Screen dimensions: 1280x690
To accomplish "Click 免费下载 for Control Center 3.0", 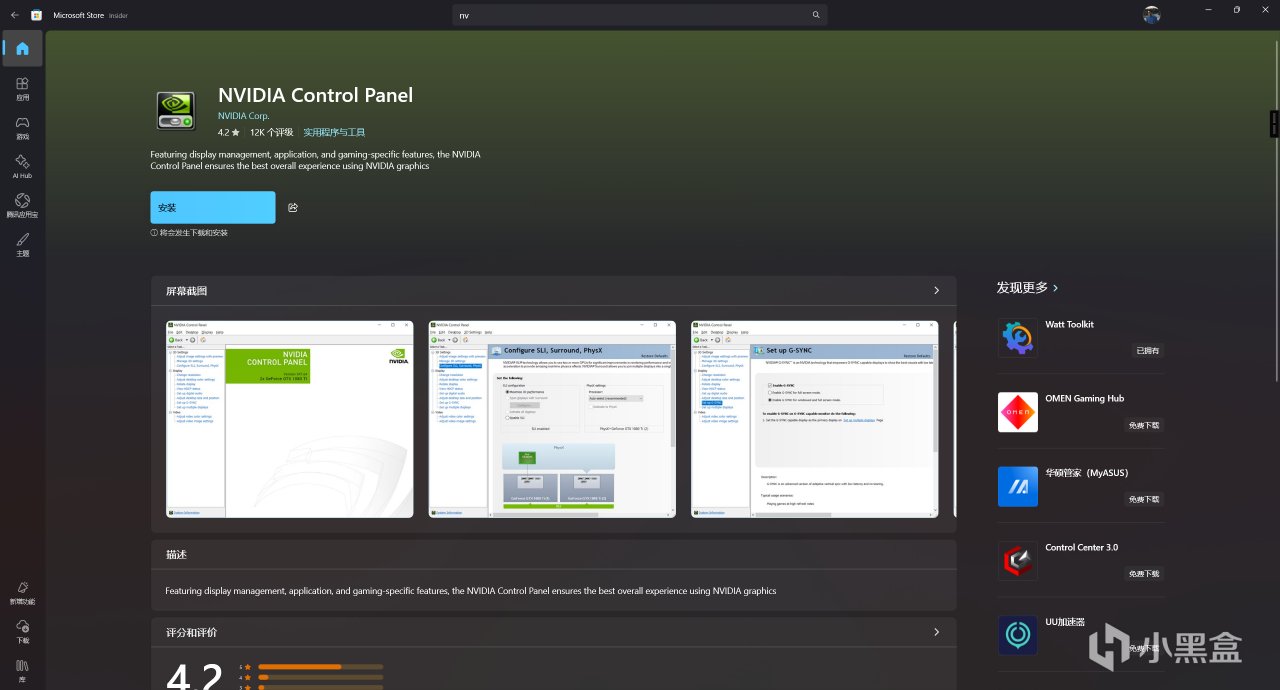I will pyautogui.click(x=1144, y=574).
